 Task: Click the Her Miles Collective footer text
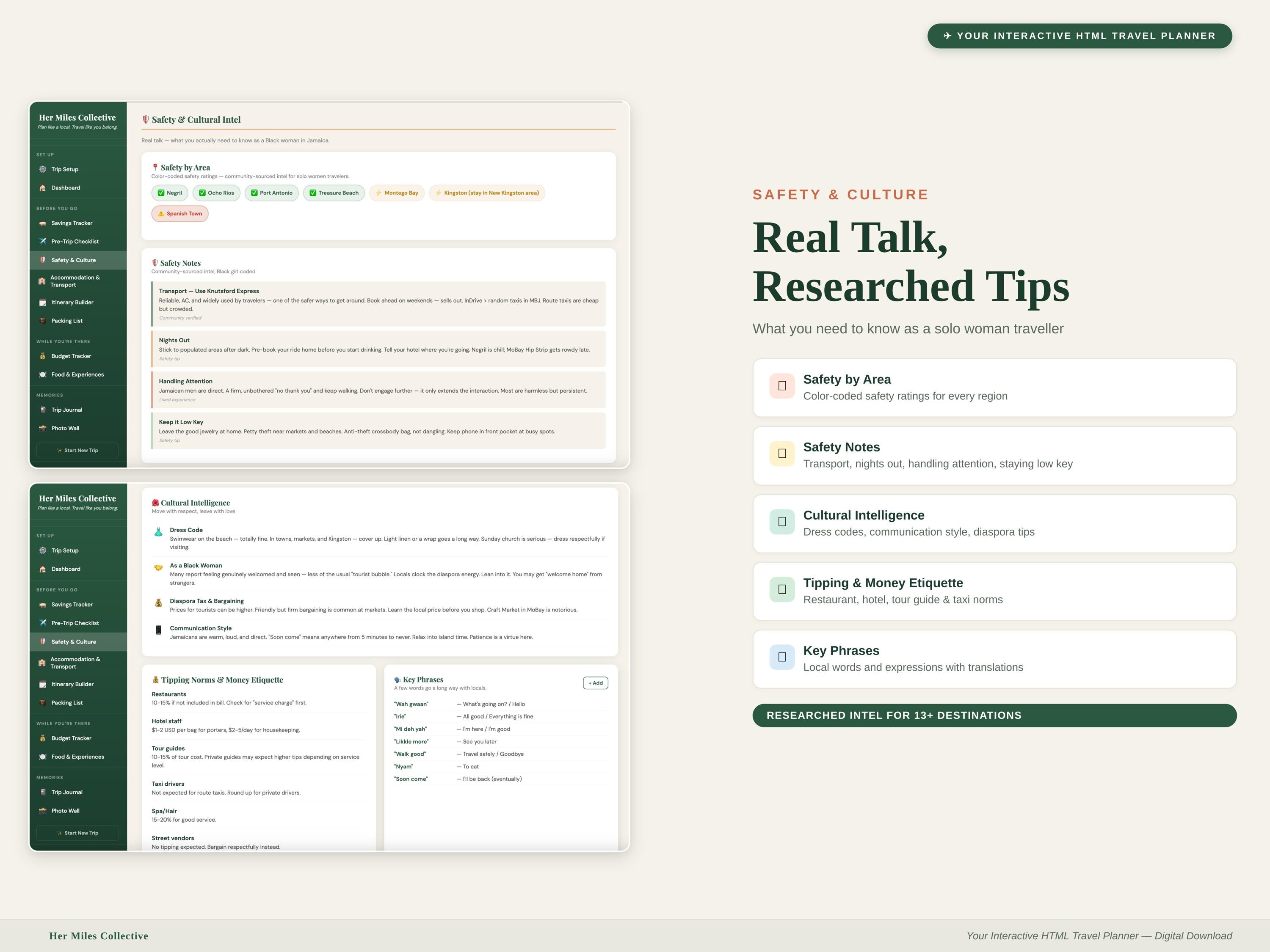99,936
